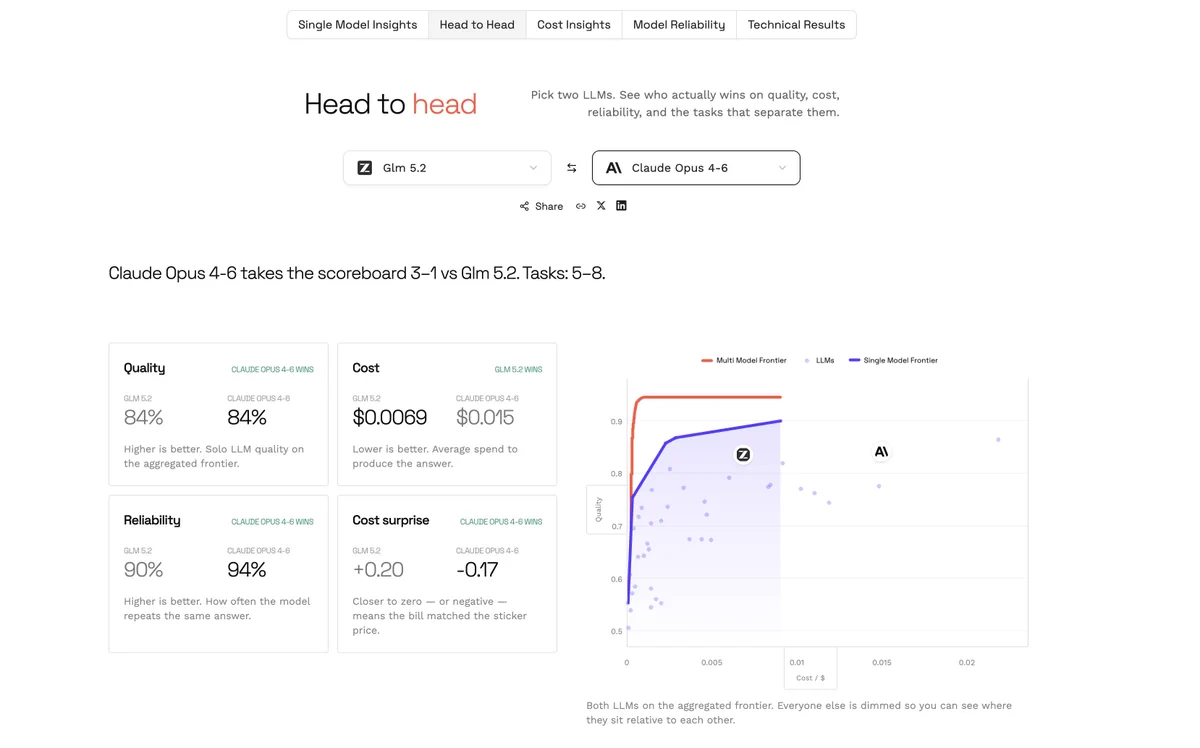Click the +0.20 cost surprise value

pyautogui.click(x=378, y=570)
